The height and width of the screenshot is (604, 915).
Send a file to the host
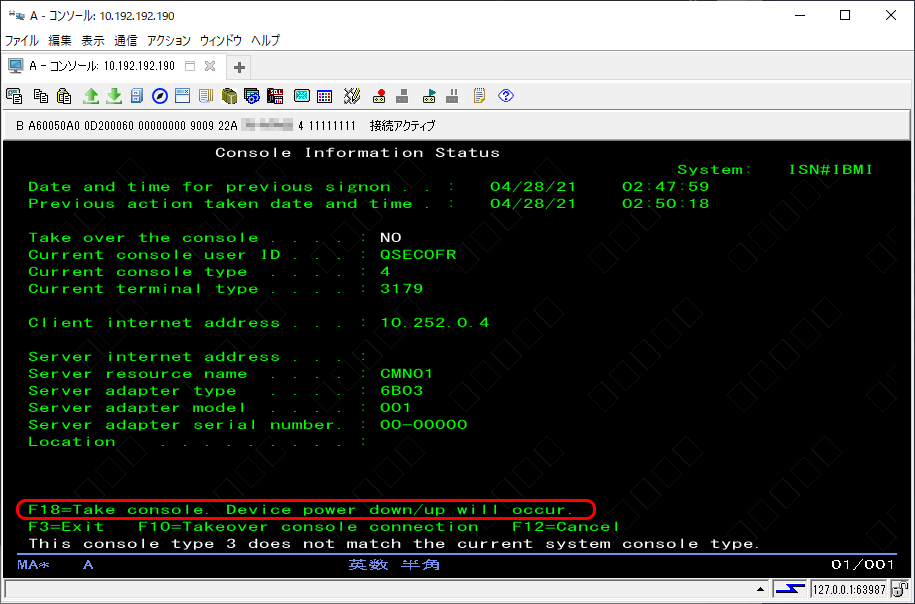[92, 95]
